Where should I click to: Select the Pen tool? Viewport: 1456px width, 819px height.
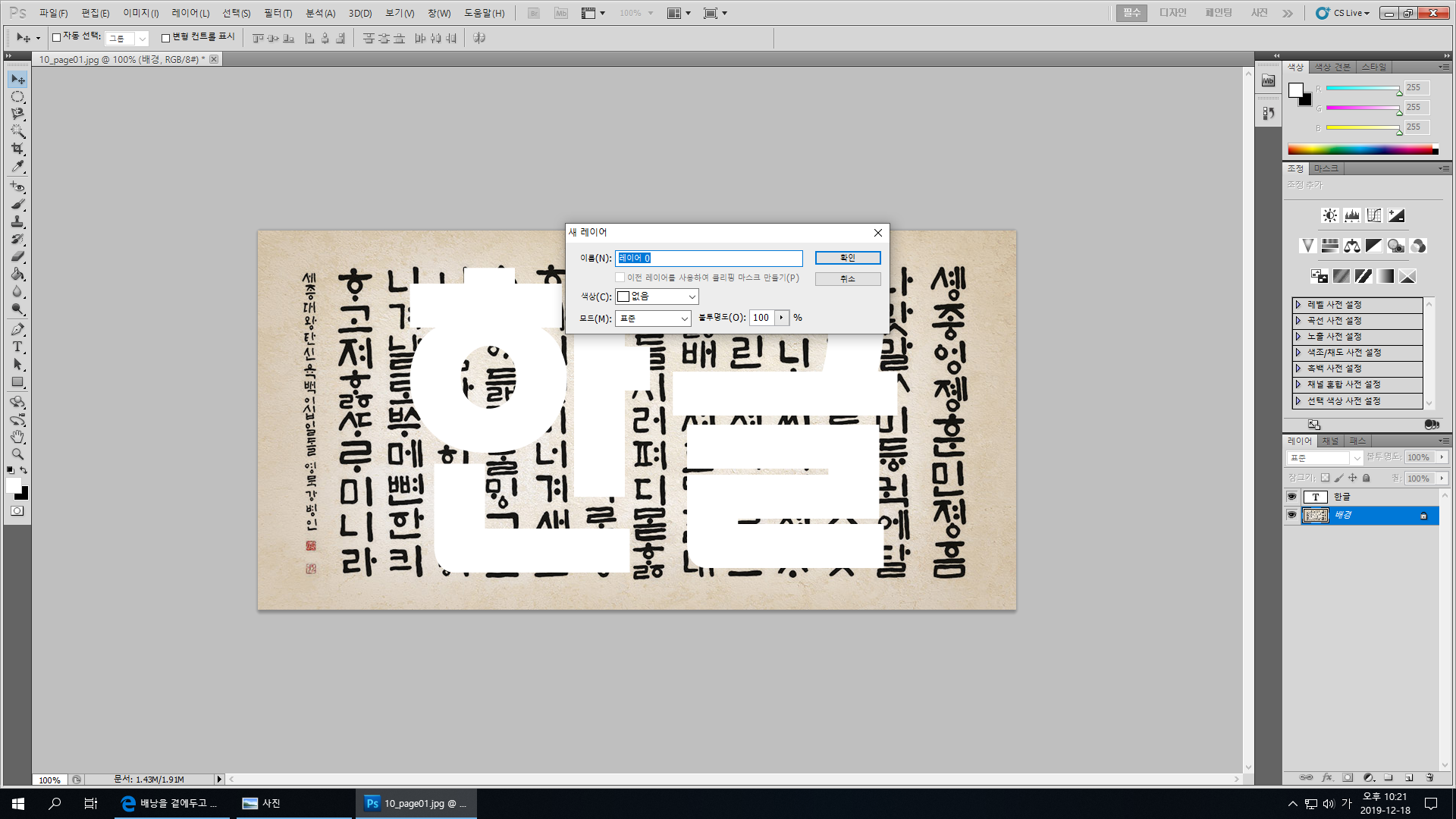click(17, 329)
